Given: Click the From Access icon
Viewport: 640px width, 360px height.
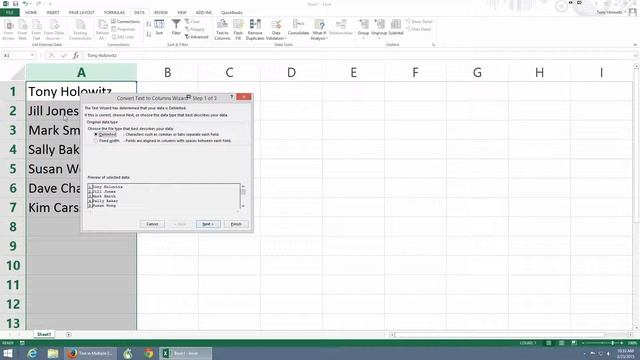Looking at the screenshot, I should (x=8, y=29).
